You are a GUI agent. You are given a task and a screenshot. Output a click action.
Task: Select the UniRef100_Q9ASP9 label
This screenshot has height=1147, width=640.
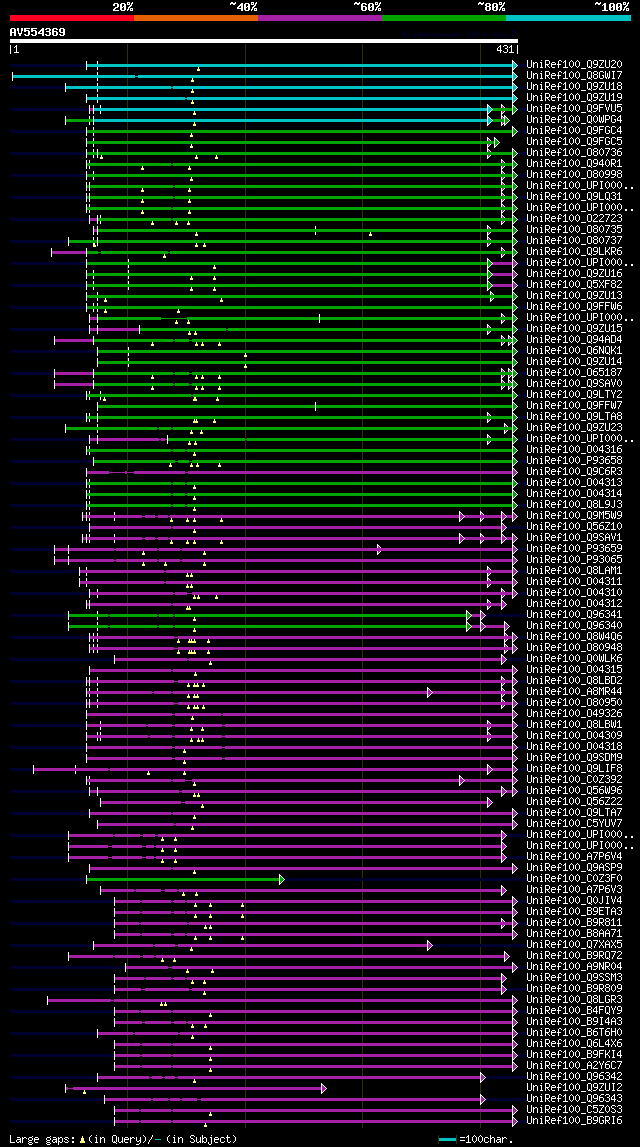[x=574, y=868]
